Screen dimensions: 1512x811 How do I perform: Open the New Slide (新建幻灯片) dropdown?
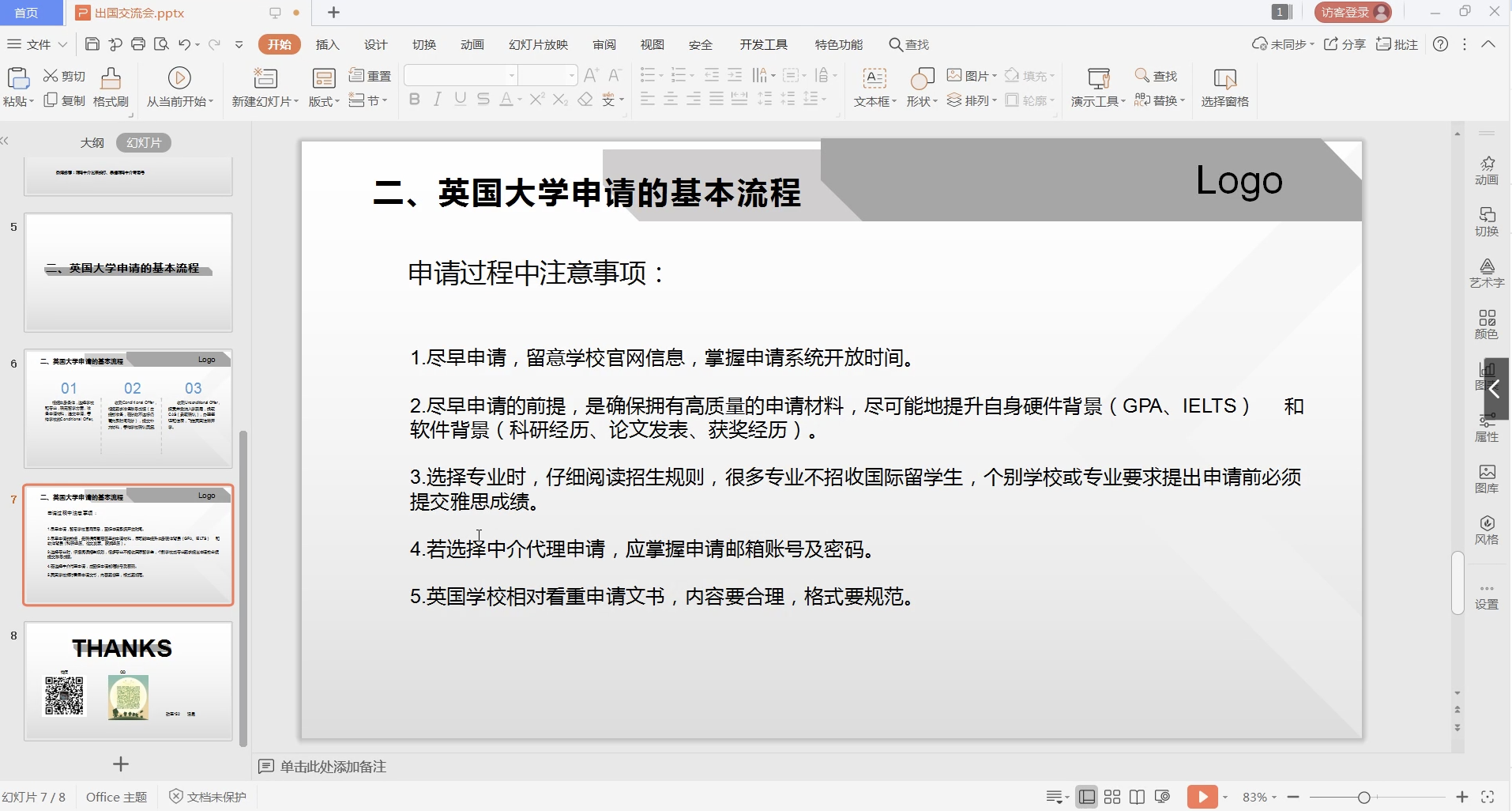pos(265,101)
